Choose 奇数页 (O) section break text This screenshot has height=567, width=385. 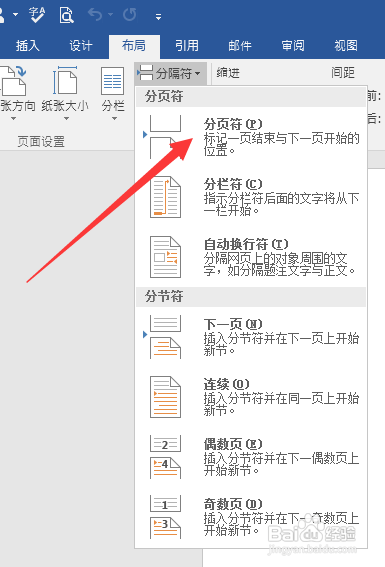pyautogui.click(x=233, y=504)
